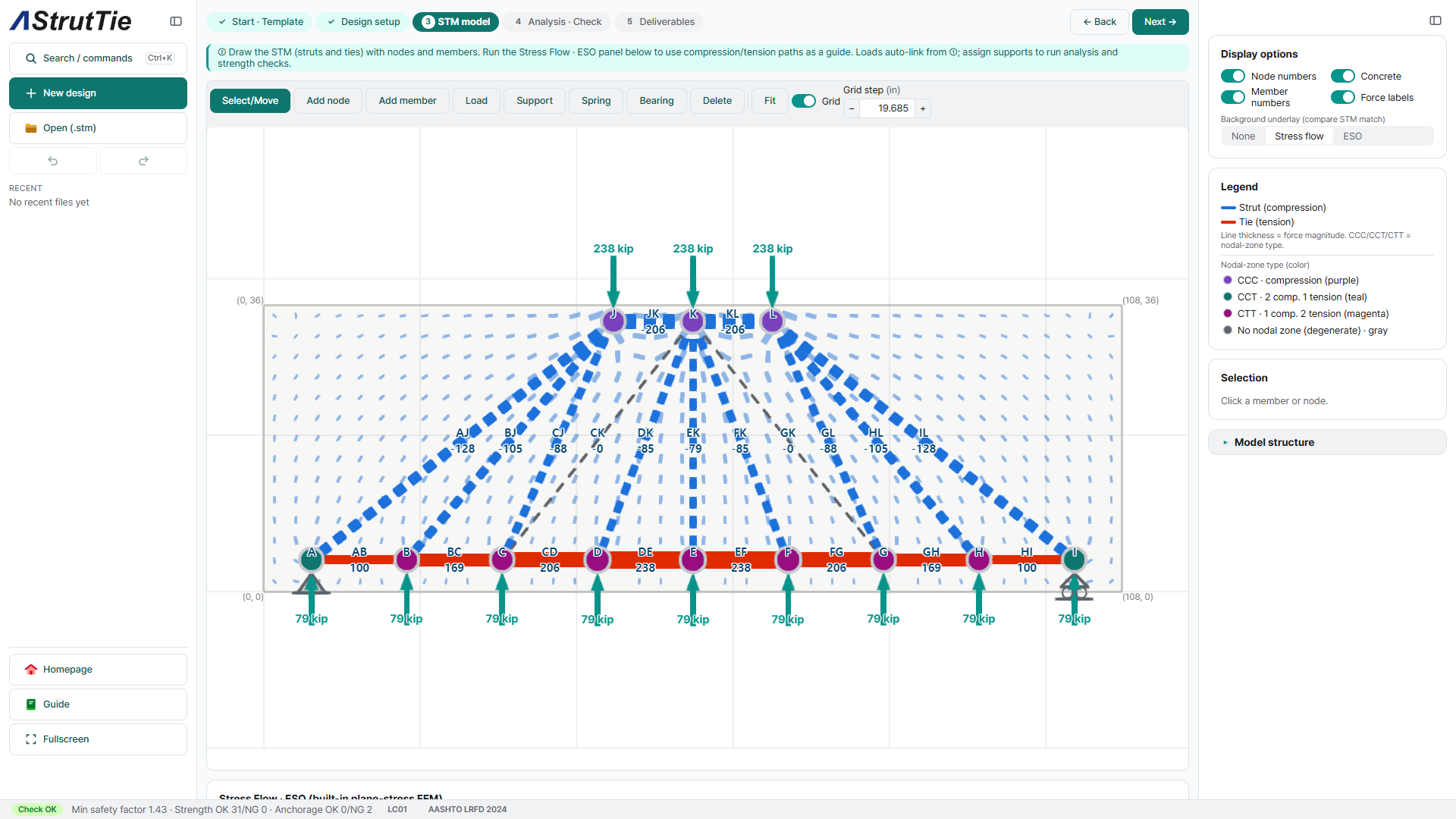1456x819 pixels.
Task: Click Check OK status badge
Action: [x=37, y=809]
